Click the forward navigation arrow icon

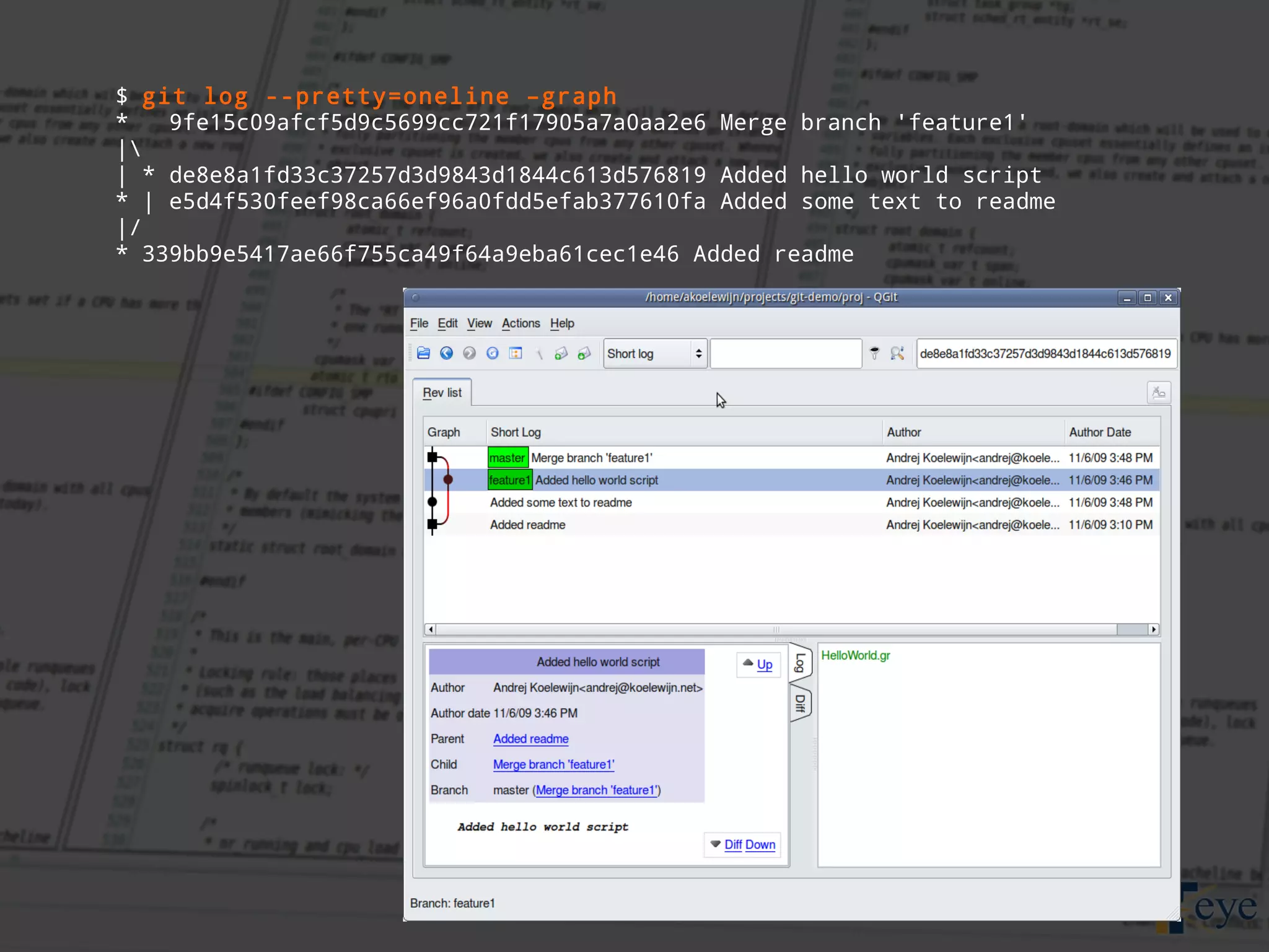coord(470,353)
